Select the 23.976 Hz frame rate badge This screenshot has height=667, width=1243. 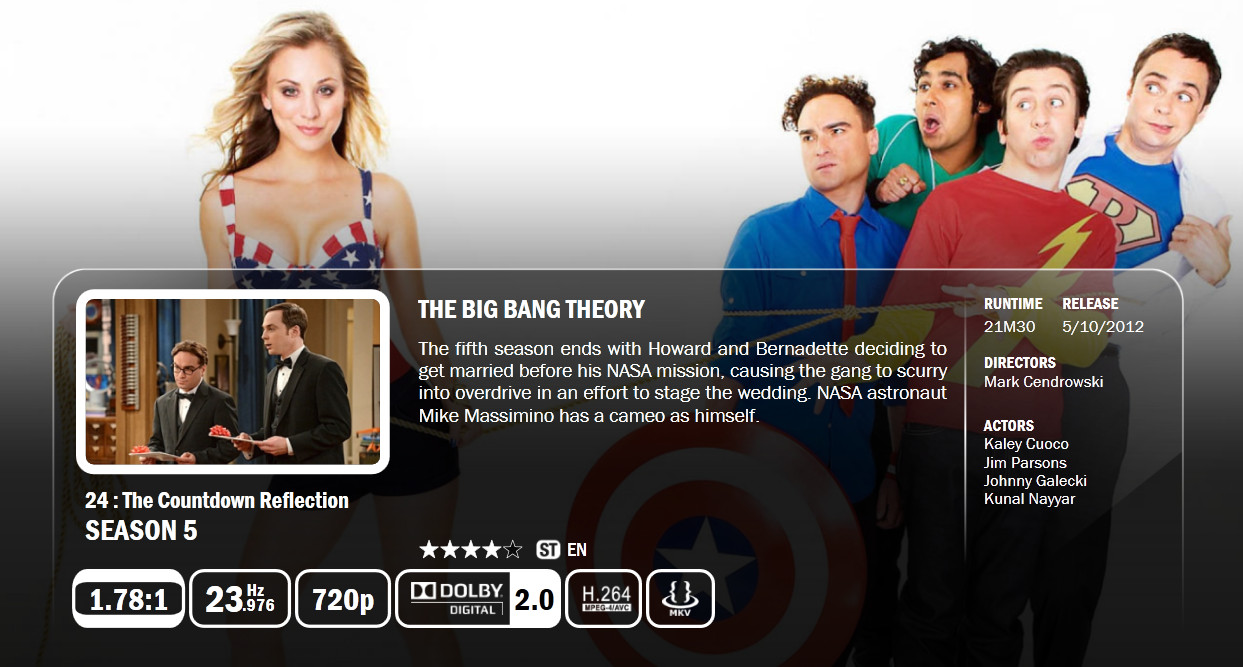(x=240, y=598)
